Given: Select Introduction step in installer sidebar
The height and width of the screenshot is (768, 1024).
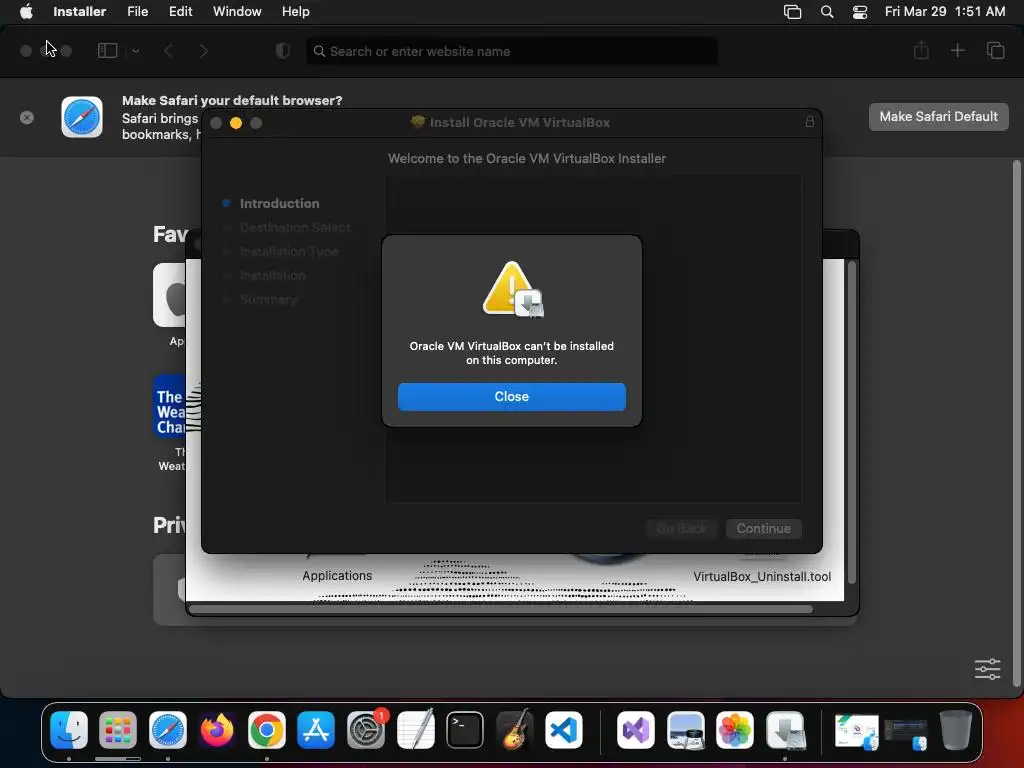Looking at the screenshot, I should click(x=279, y=203).
